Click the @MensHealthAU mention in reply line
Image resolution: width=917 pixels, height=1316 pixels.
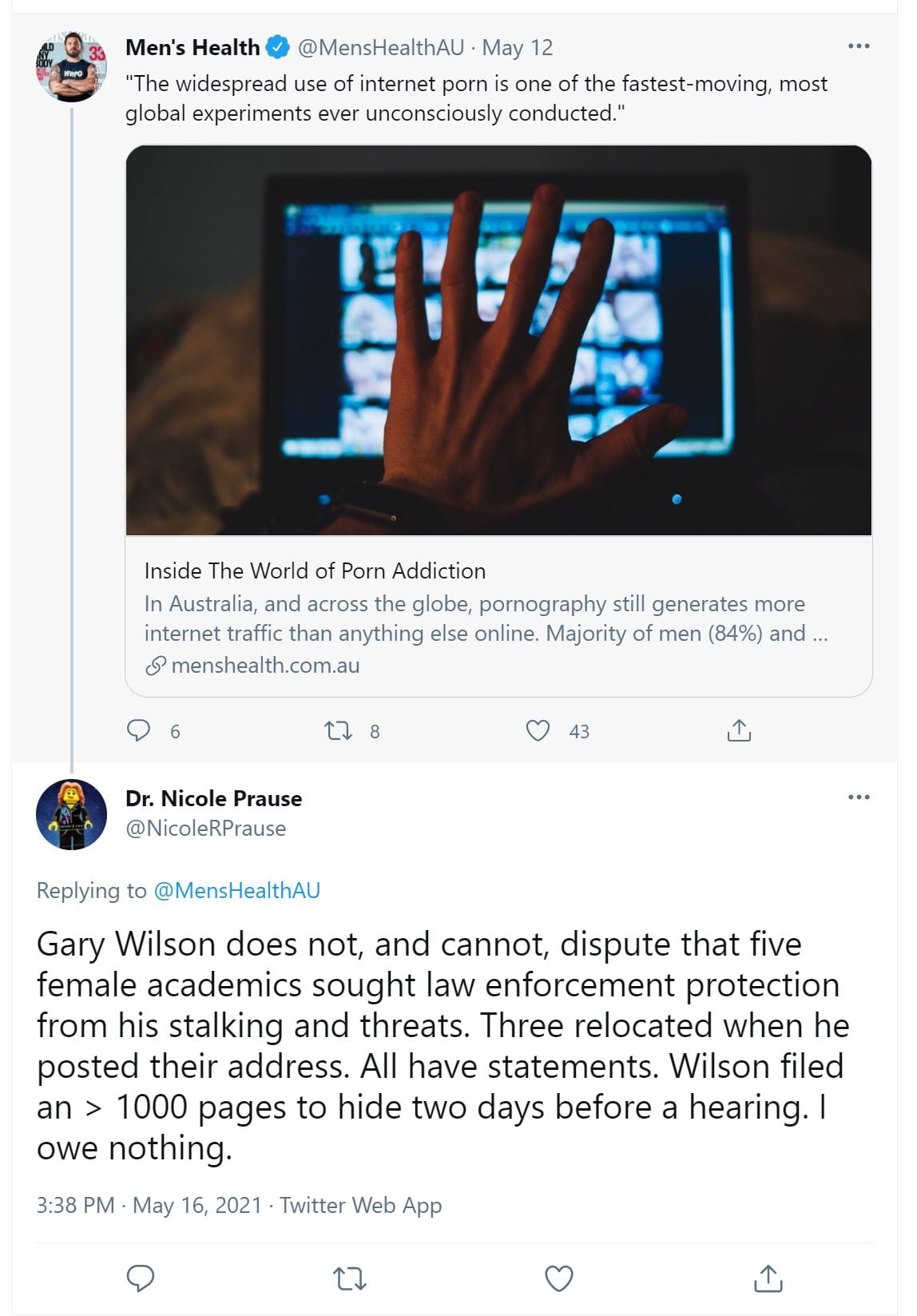pyautogui.click(x=236, y=890)
